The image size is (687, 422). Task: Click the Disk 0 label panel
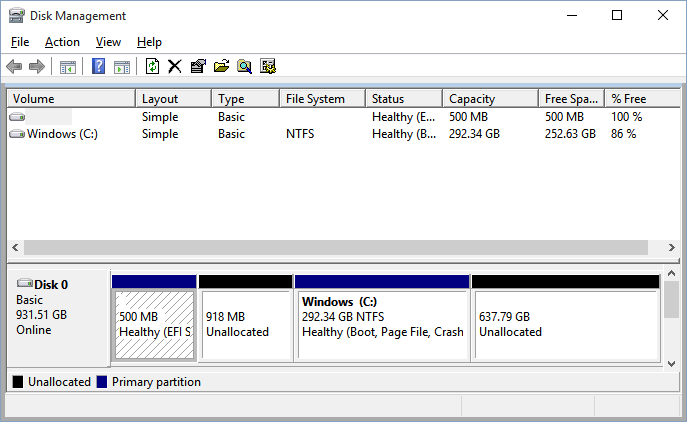click(x=56, y=315)
